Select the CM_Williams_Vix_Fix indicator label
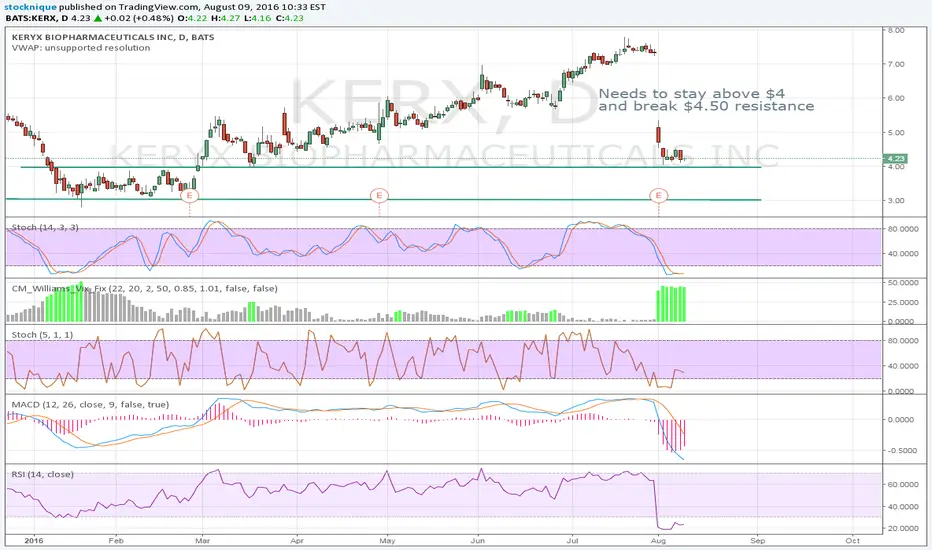Viewport: 932px width, 550px height. pos(144,288)
